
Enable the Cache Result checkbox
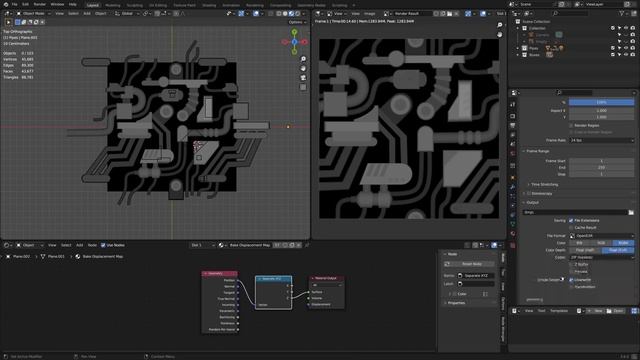(571, 227)
